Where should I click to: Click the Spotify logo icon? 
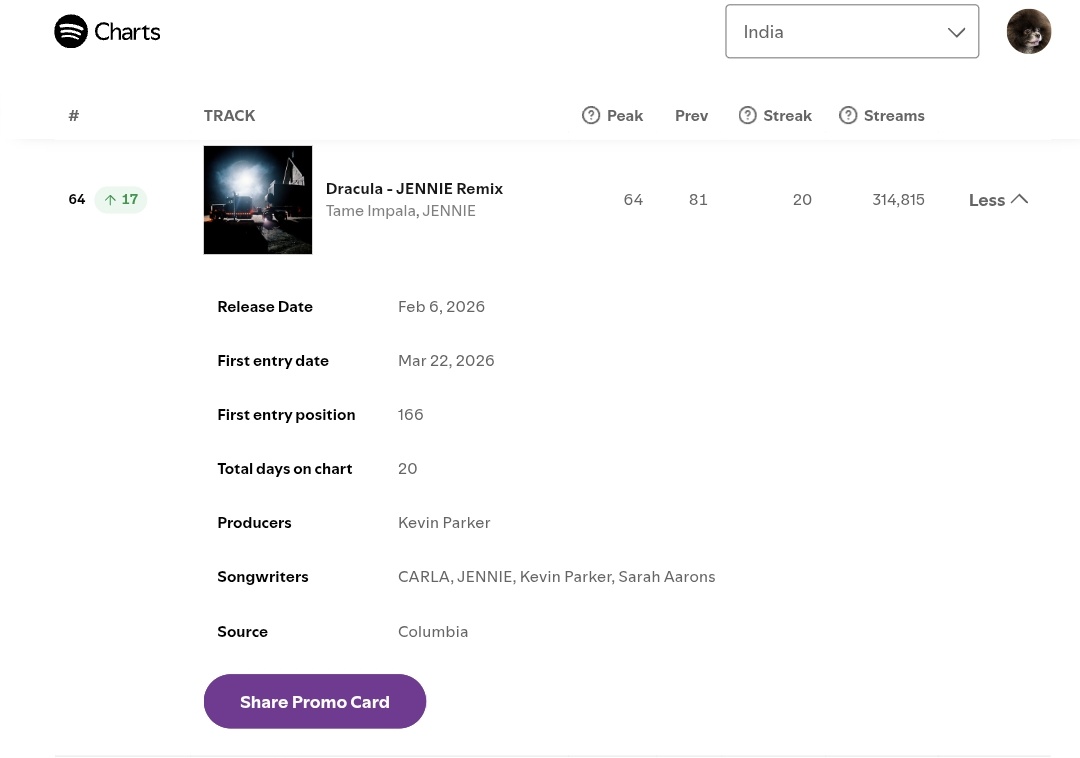pos(71,31)
